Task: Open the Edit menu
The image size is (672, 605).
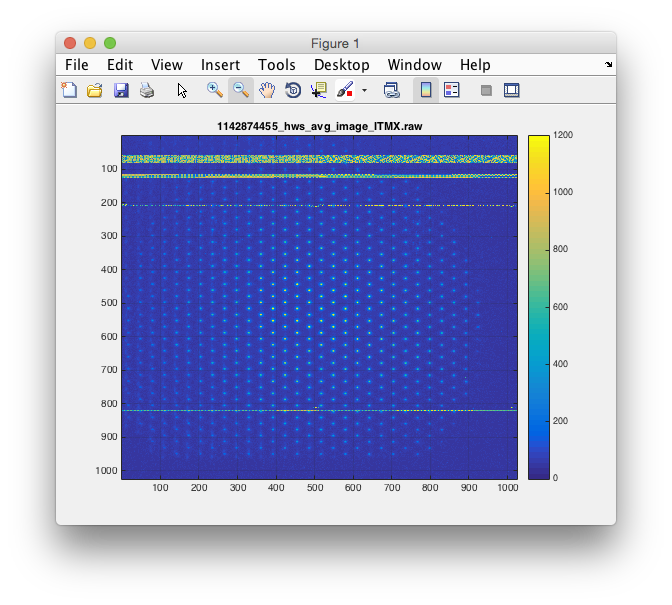Action: coord(120,65)
